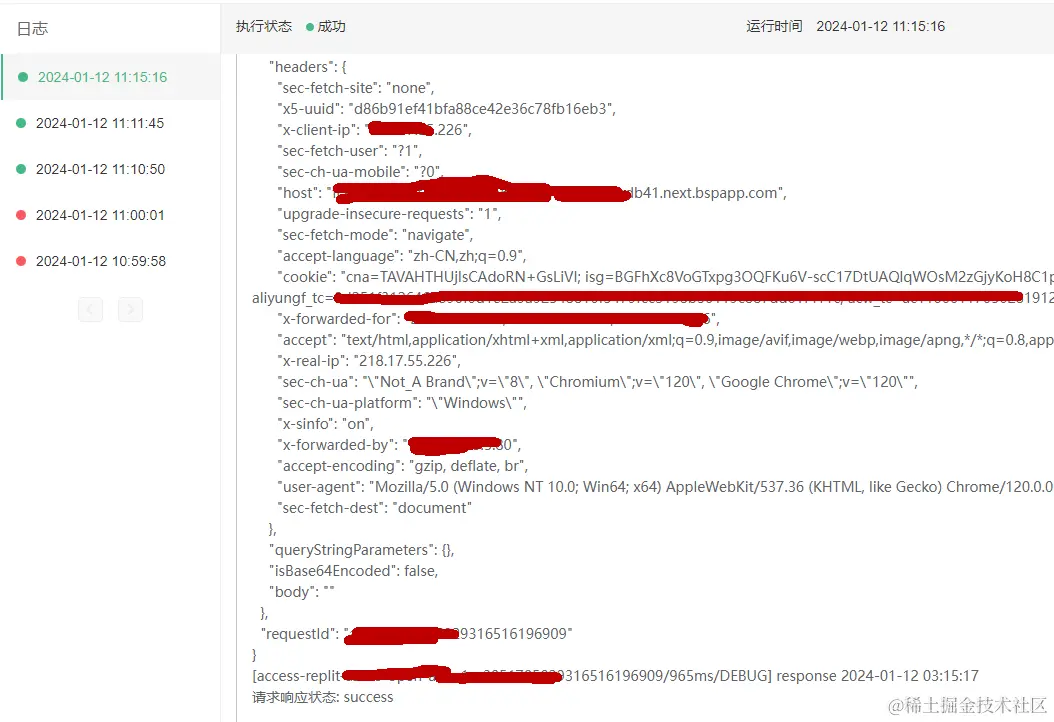
Task: Click the sec-fetch-site none line
Action: tap(356, 87)
